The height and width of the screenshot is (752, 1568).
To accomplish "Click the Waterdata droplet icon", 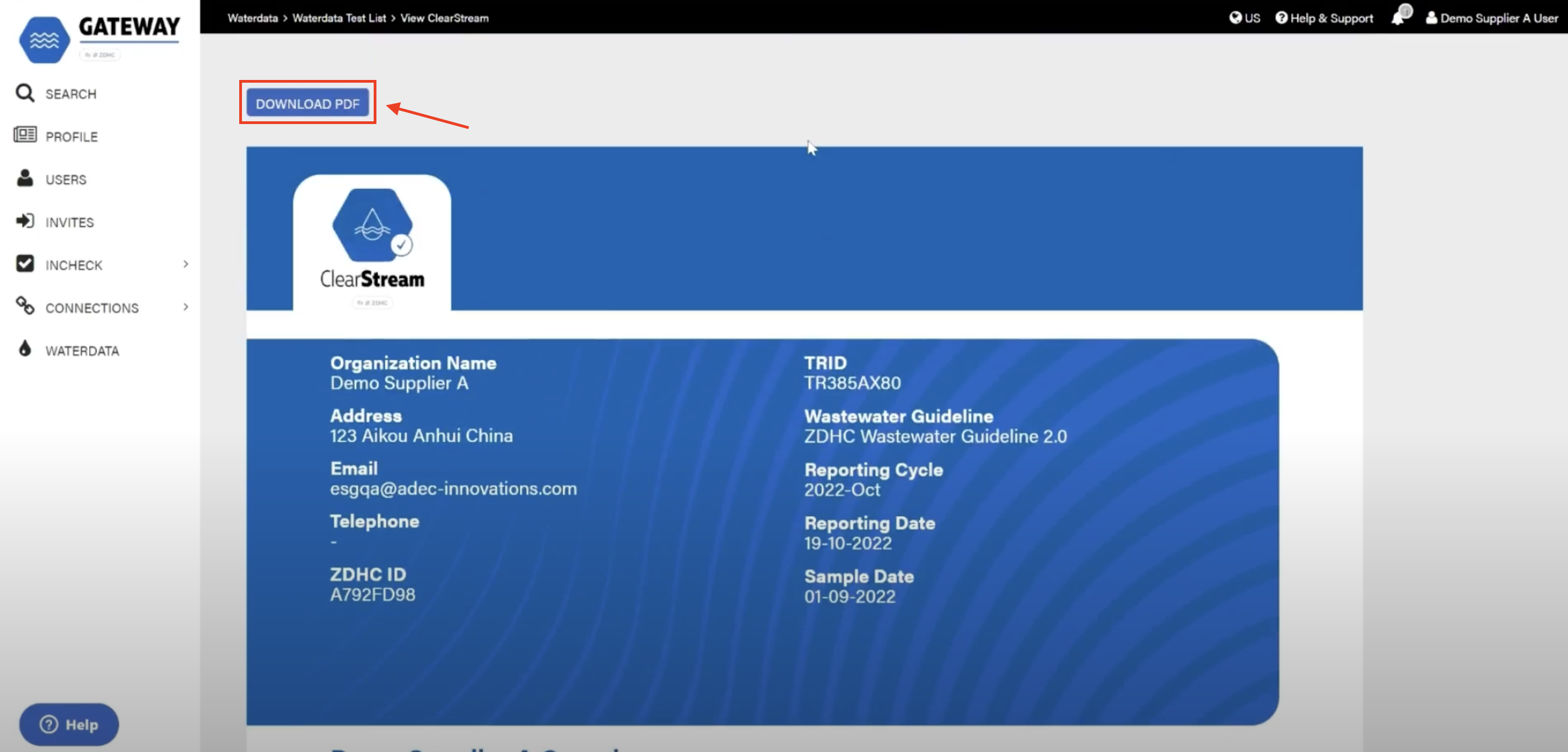I will [x=25, y=349].
